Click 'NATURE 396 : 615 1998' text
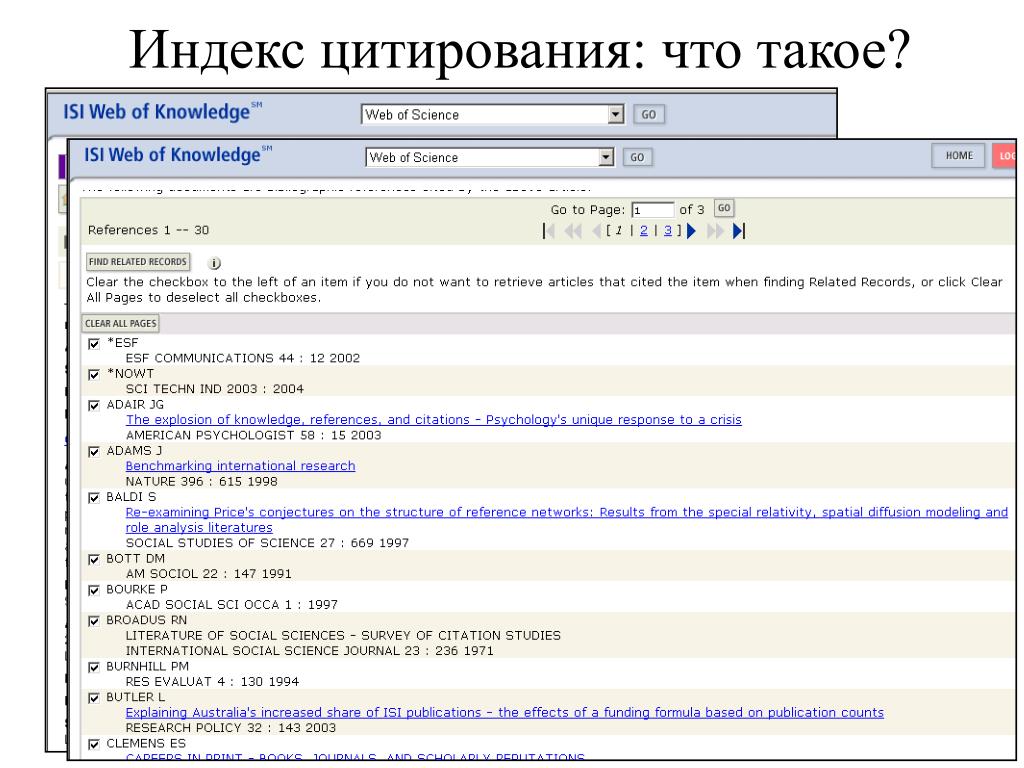Viewport: 1024px width, 768px height. (x=202, y=481)
